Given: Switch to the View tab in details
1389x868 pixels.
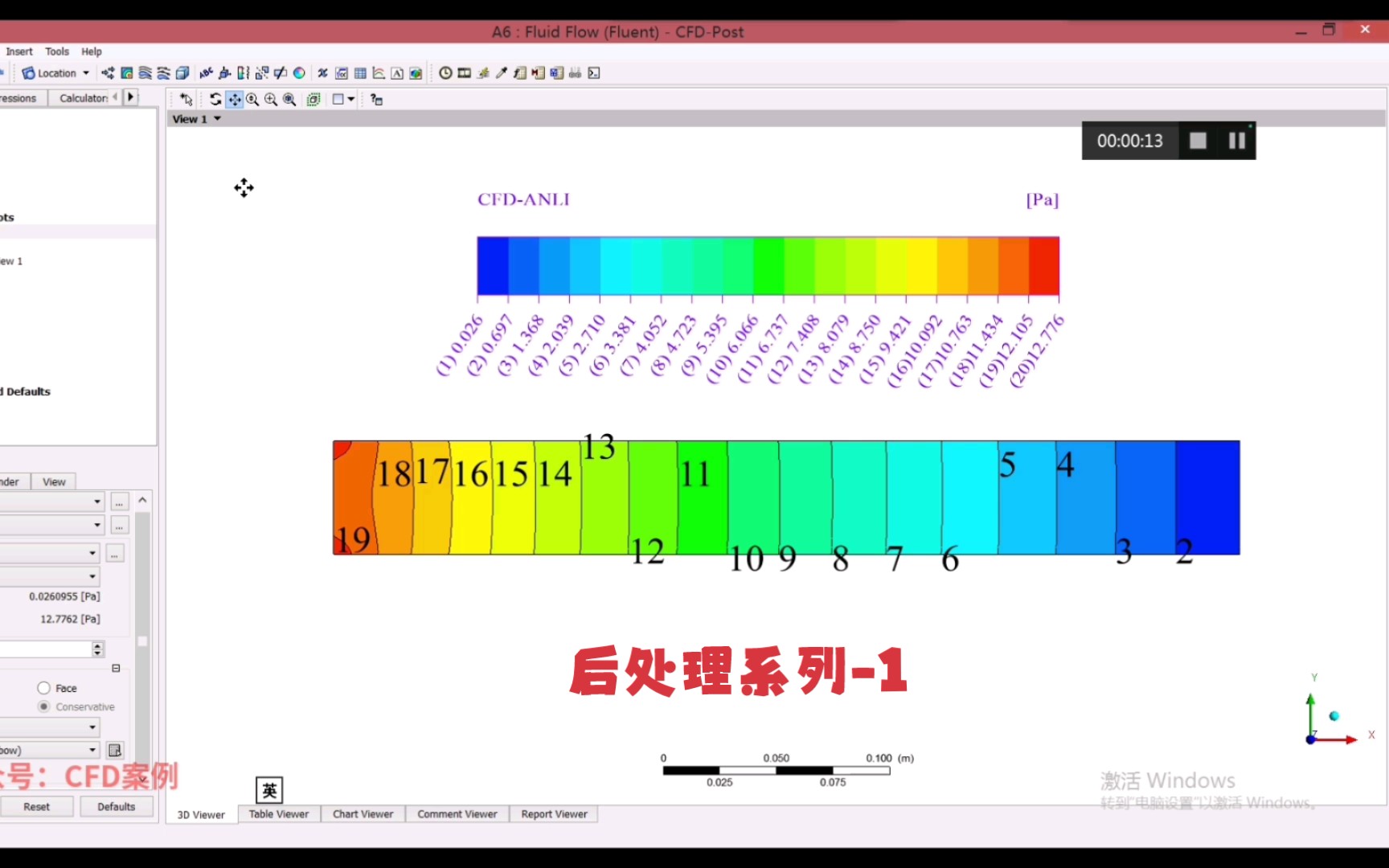Looking at the screenshot, I should 54,481.
